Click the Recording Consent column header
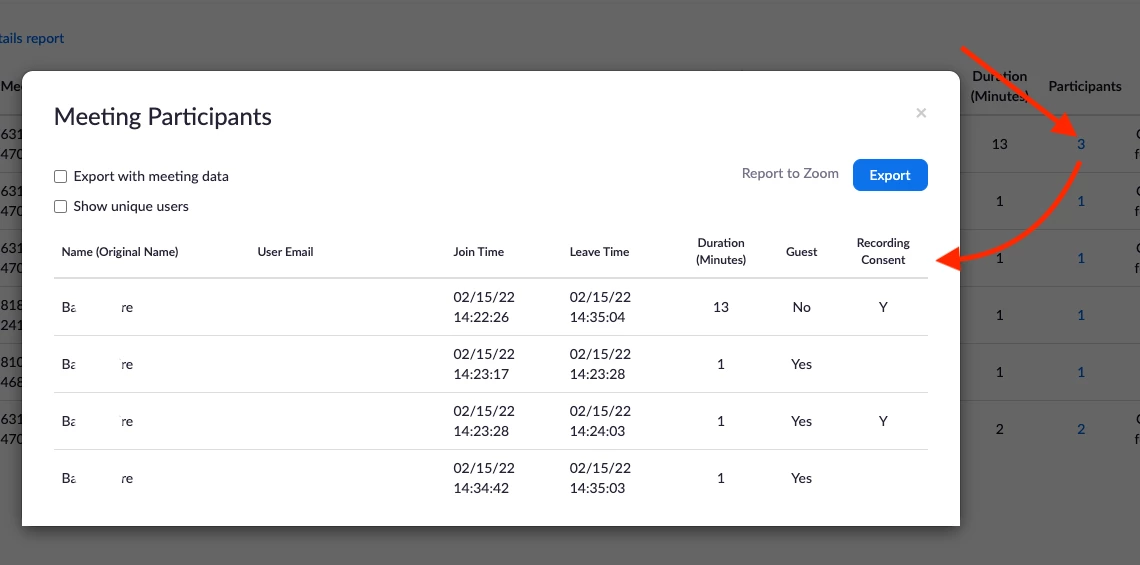Screen dimensions: 1140x565 click(x=883, y=252)
